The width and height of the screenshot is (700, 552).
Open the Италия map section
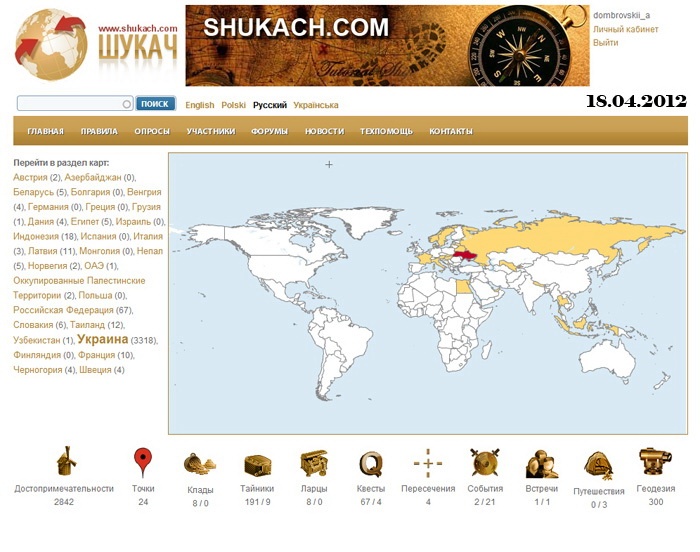tap(148, 236)
